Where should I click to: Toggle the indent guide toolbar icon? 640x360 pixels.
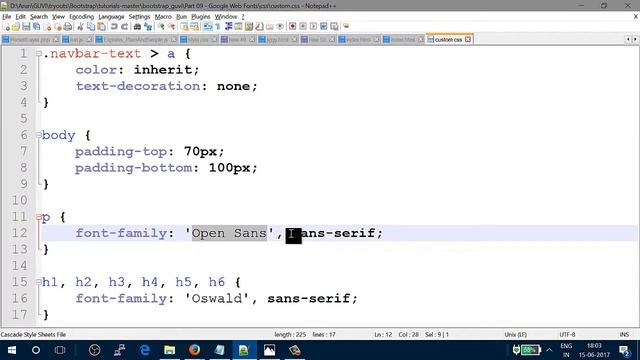point(229,27)
